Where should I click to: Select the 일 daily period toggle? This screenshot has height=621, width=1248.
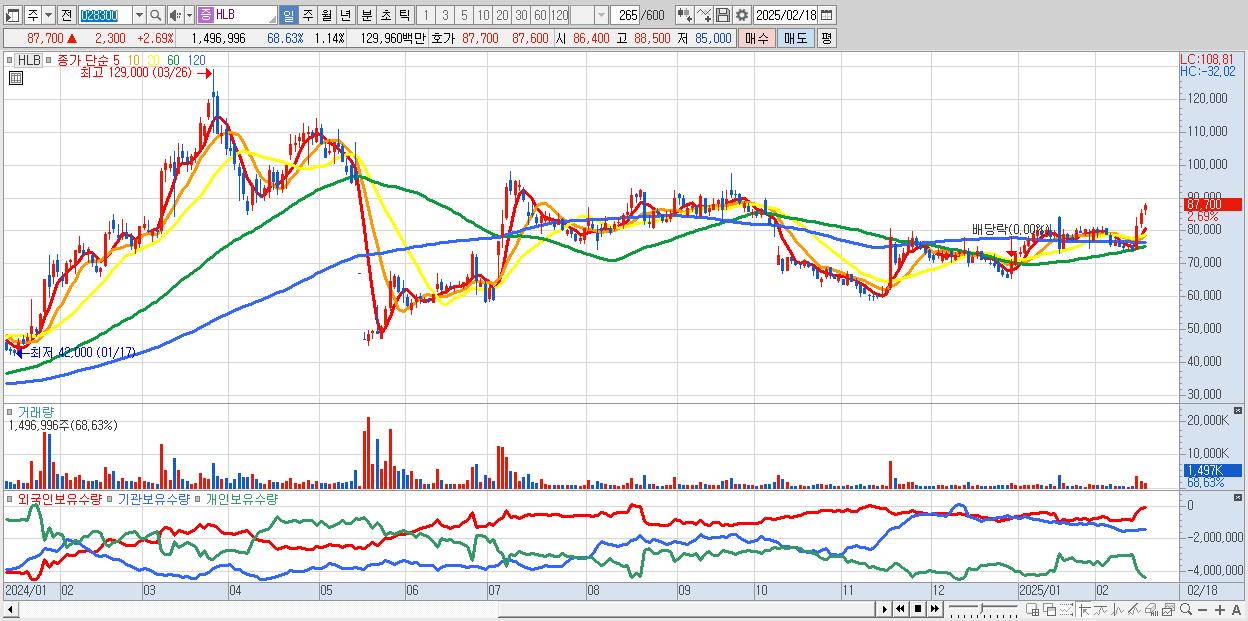[289, 15]
